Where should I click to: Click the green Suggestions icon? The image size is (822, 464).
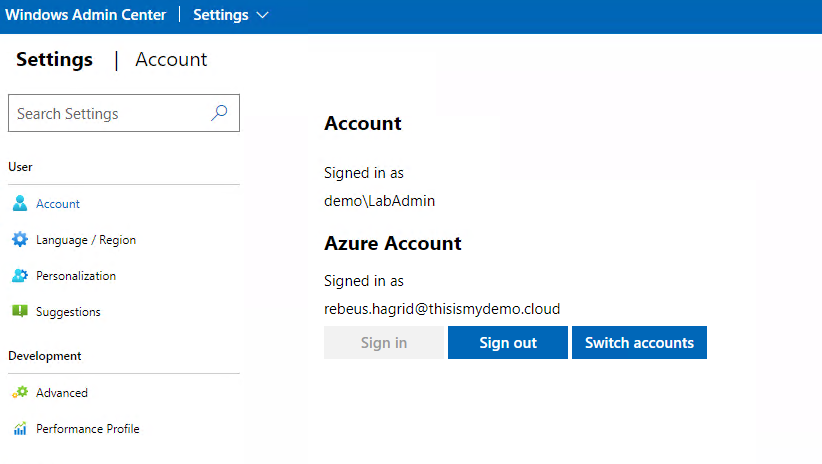coord(19,312)
